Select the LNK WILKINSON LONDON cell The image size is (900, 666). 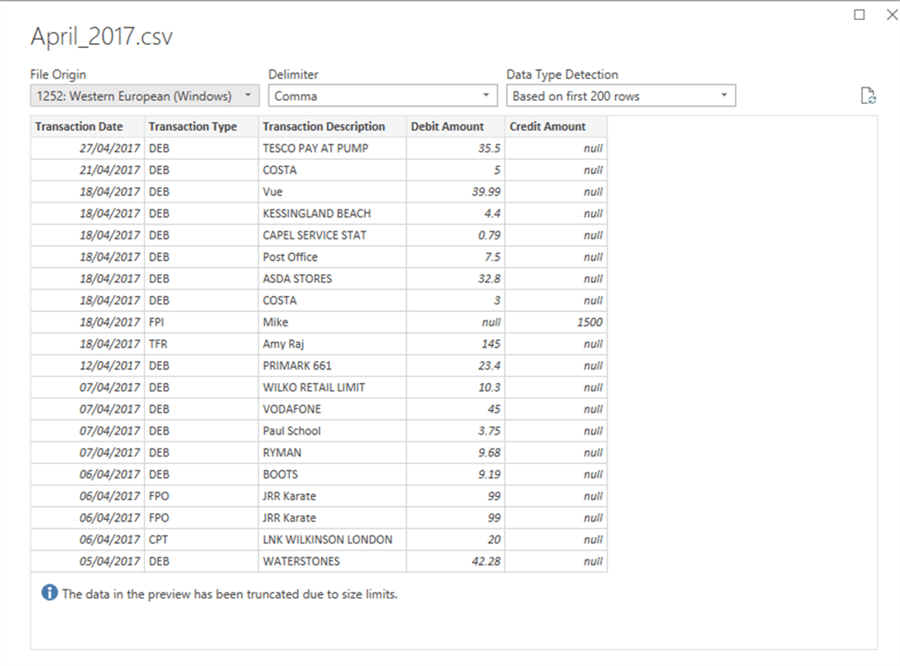tap(332, 540)
